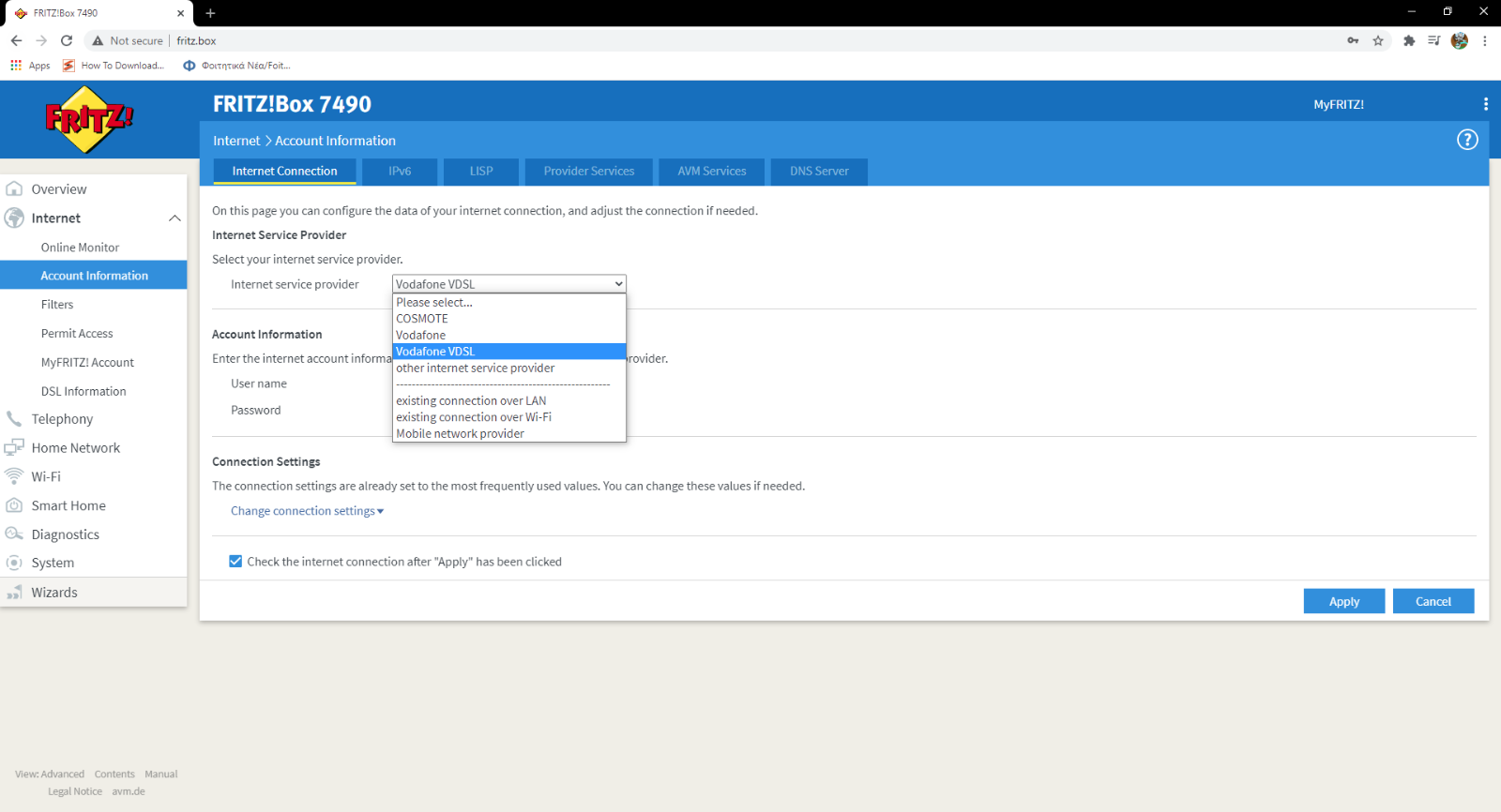Switch to the IPv6 tab

[400, 172]
